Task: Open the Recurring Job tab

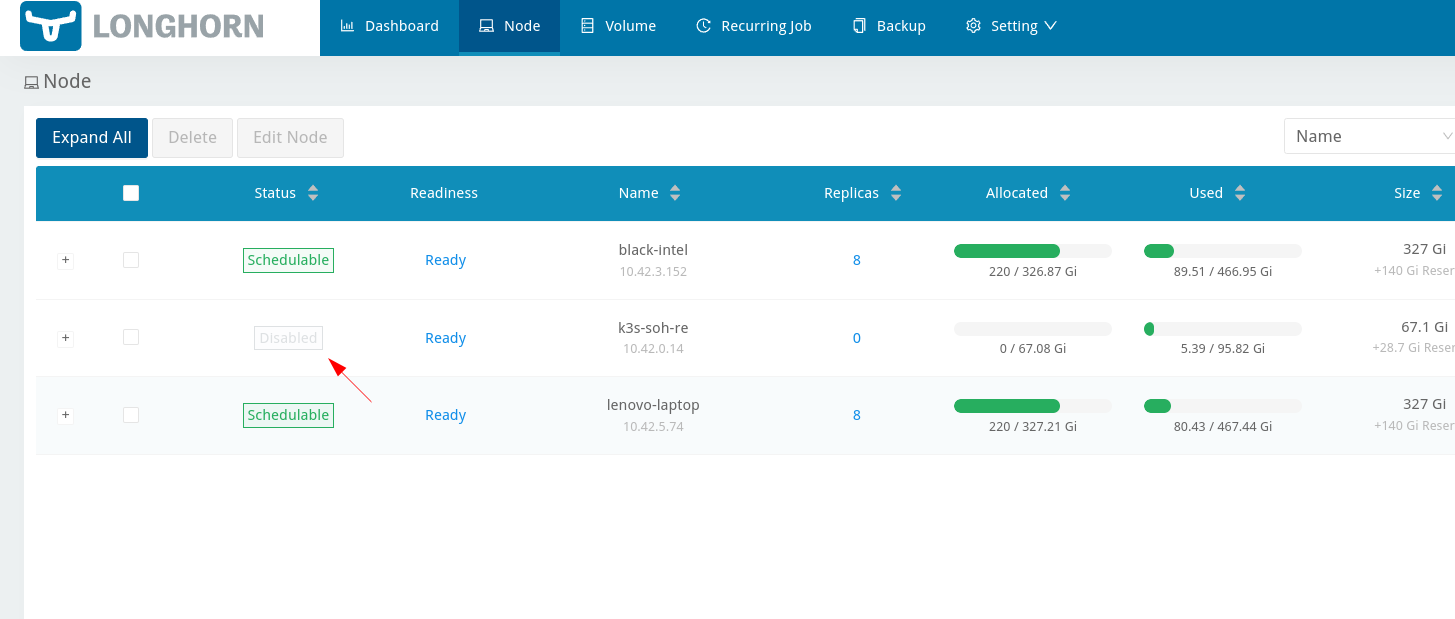Action: pos(754,26)
